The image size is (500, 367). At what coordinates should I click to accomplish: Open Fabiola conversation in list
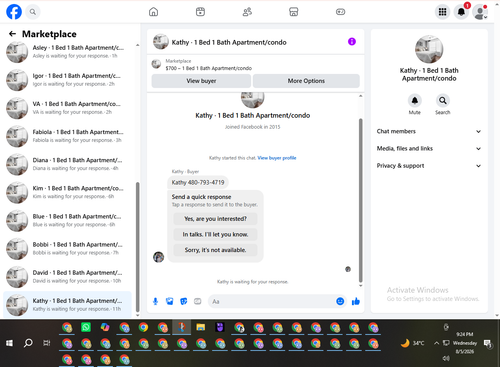pyautogui.click(x=67, y=136)
